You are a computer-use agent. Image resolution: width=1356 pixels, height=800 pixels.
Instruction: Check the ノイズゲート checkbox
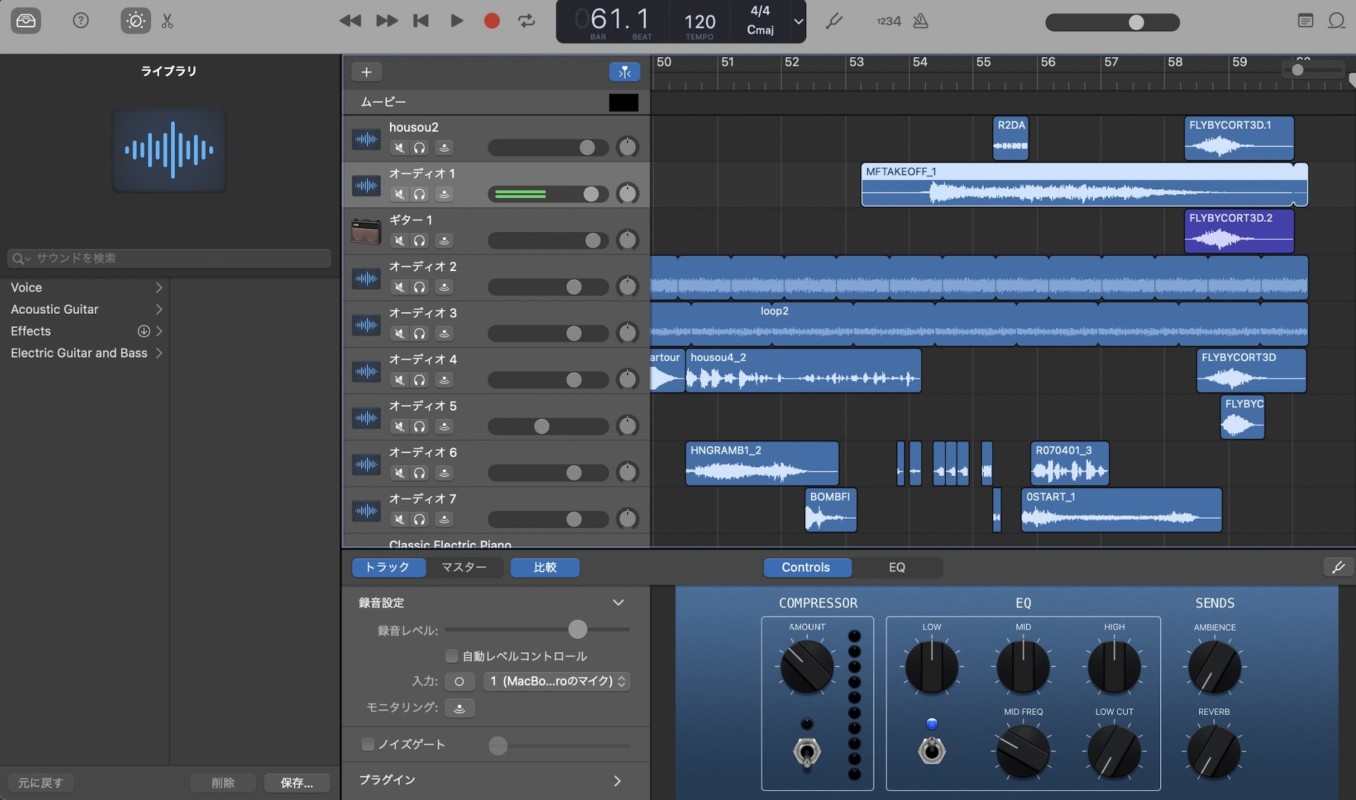pos(368,744)
